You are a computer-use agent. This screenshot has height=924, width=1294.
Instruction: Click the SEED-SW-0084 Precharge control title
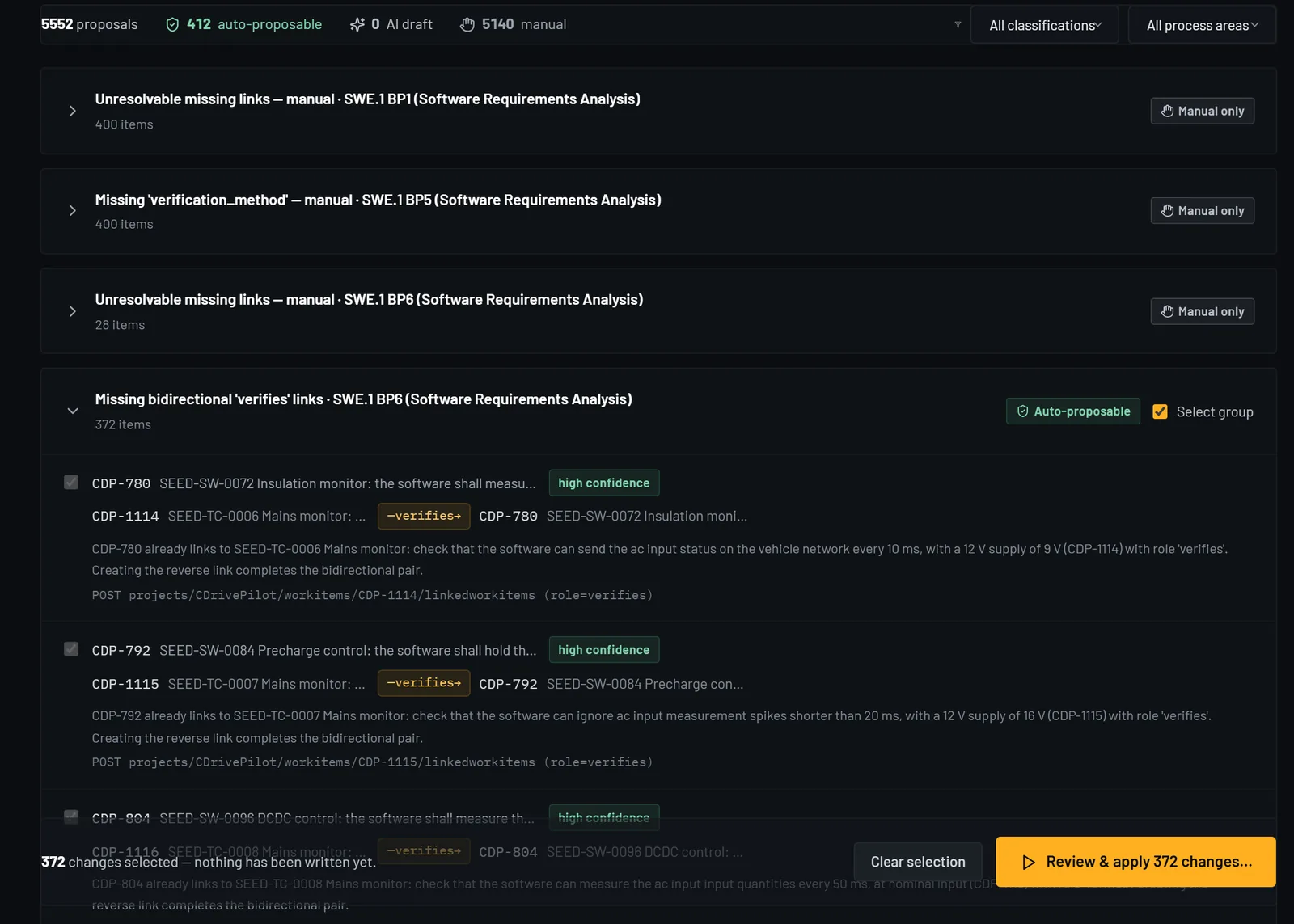tap(348, 651)
